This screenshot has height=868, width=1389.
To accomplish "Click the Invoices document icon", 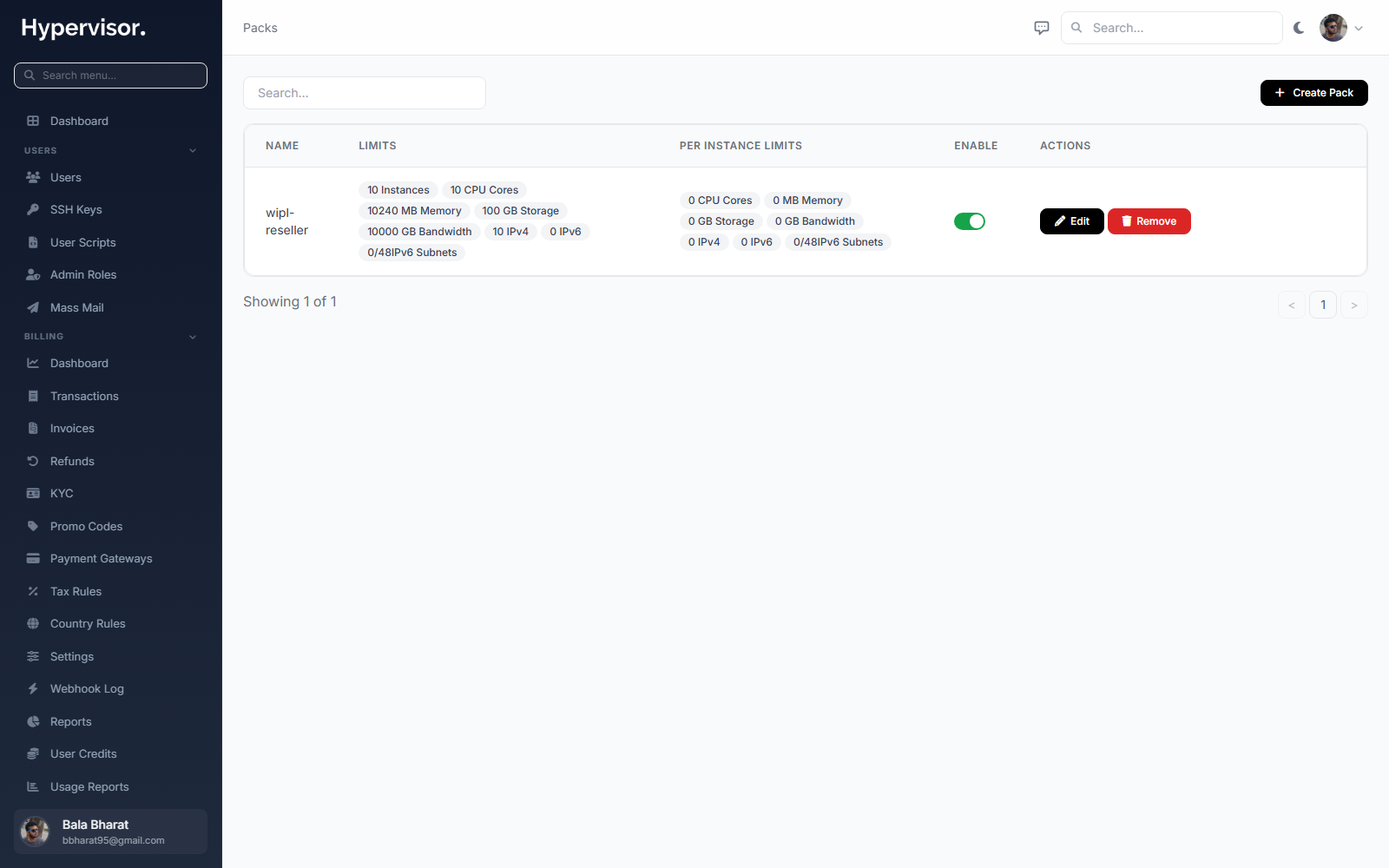I will click(x=33, y=428).
